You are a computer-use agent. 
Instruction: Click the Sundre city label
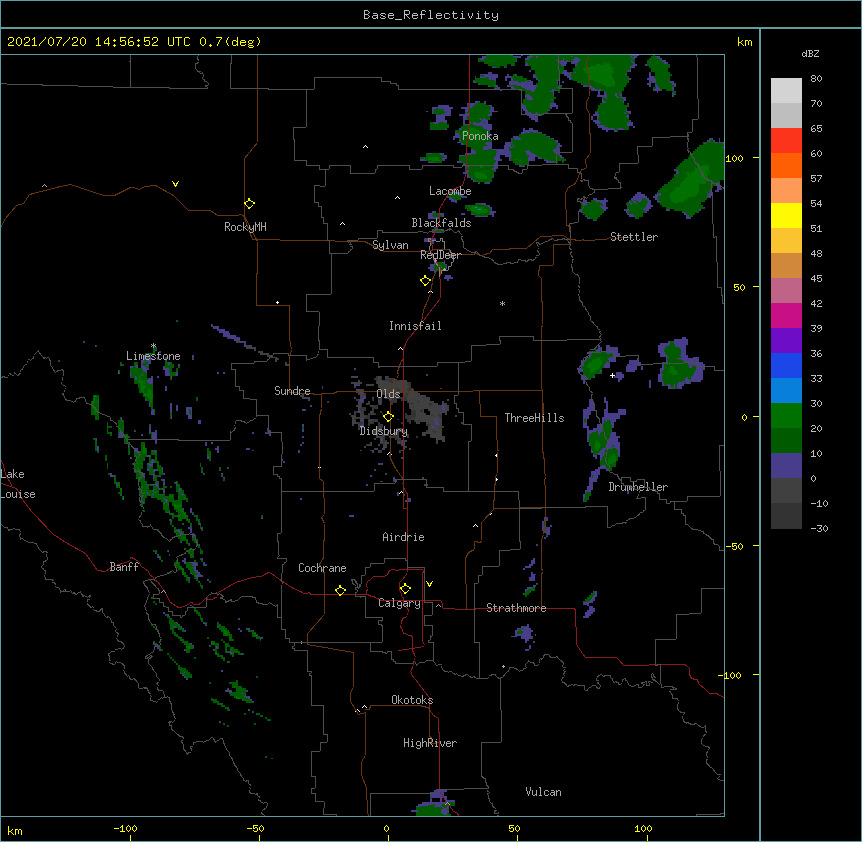(292, 391)
